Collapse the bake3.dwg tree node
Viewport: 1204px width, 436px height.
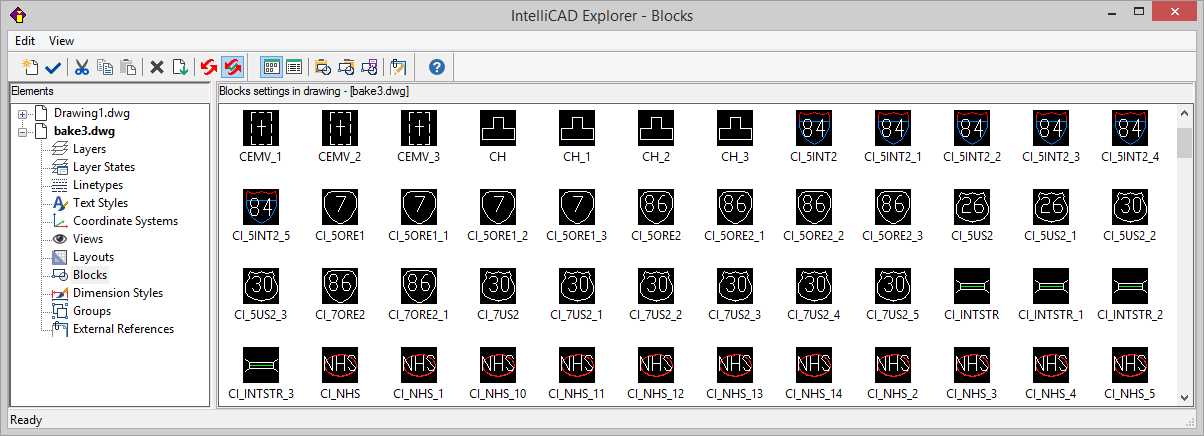(22, 131)
